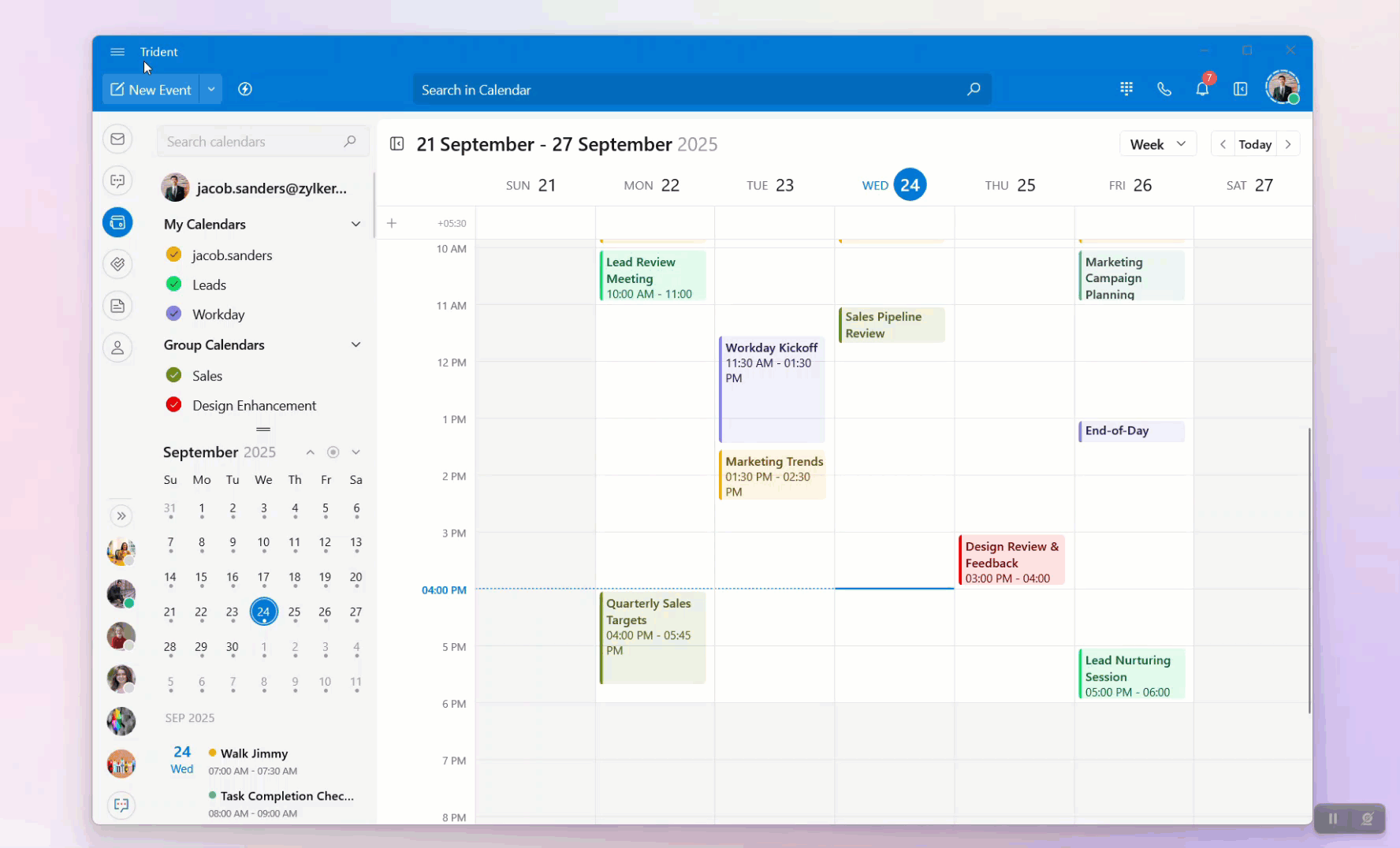Open the Design Review & Feedback event

[1012, 560]
